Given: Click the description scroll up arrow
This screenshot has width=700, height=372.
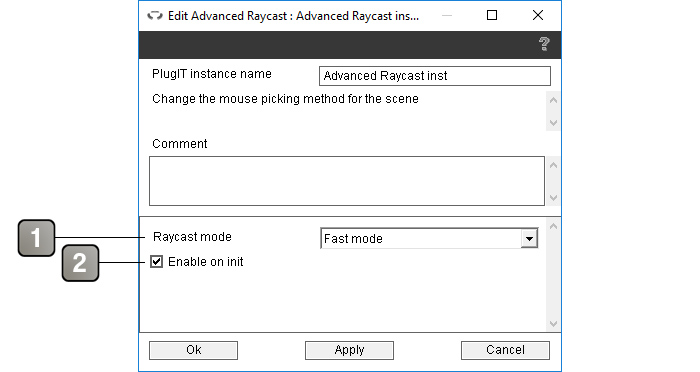Looking at the screenshot, I should coord(554,100).
